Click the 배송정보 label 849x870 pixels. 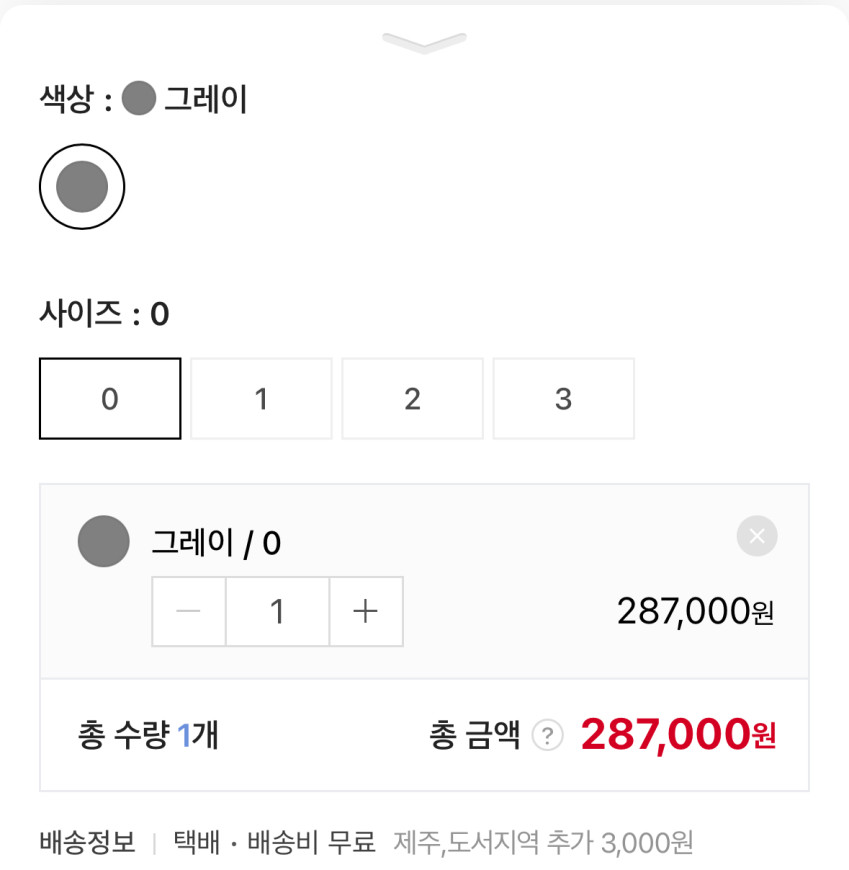(x=87, y=843)
